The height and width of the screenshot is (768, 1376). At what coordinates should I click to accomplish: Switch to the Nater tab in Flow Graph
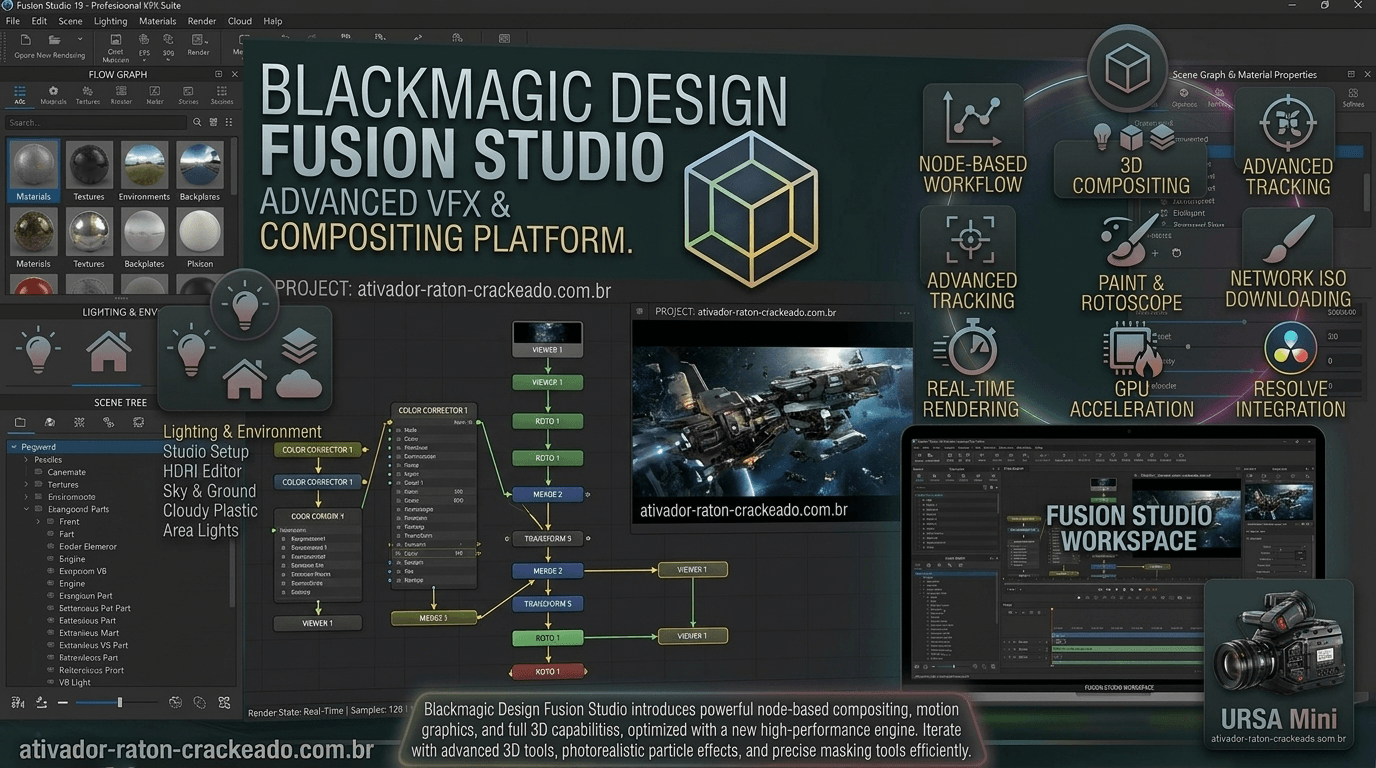tap(155, 95)
